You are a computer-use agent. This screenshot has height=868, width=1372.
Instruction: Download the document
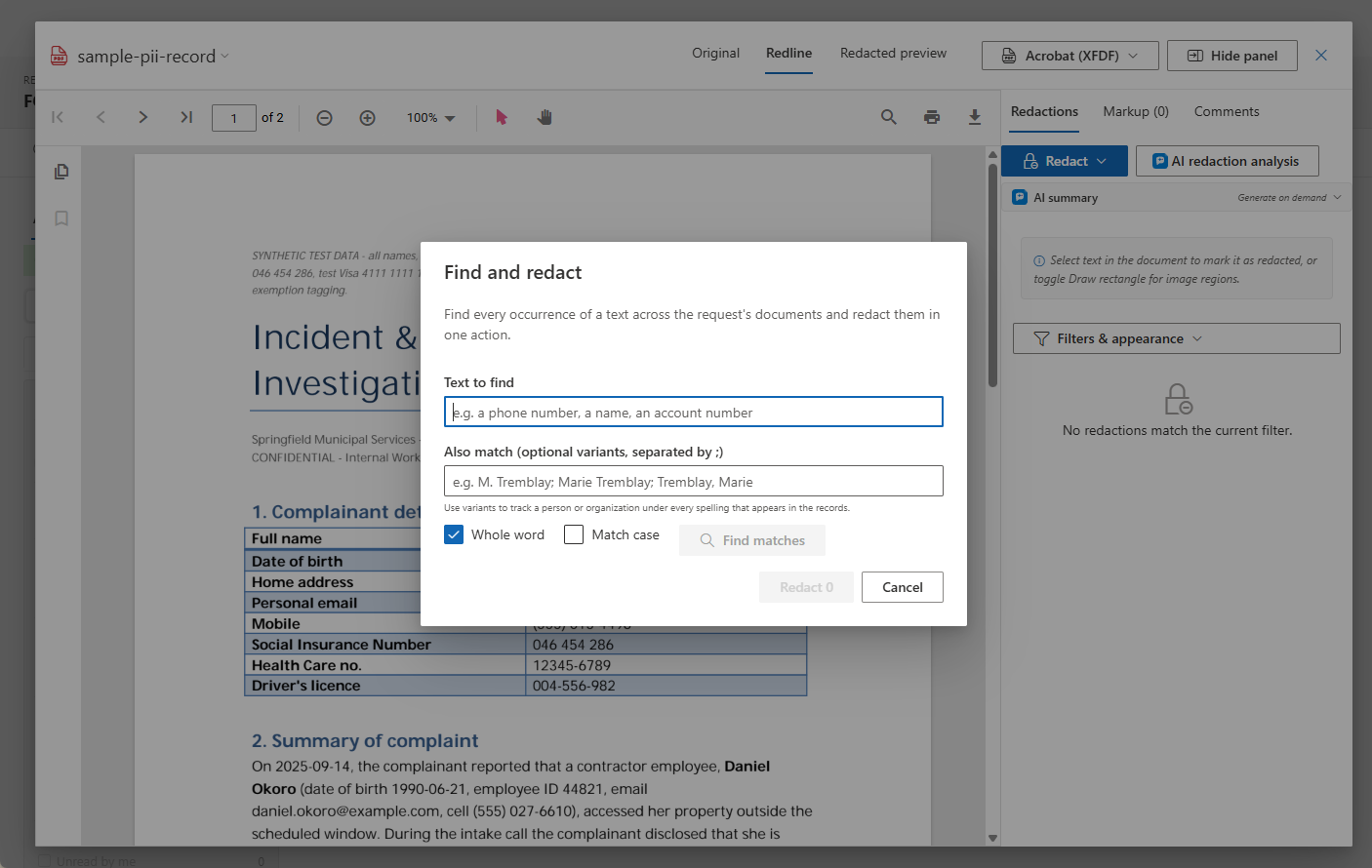(x=975, y=117)
